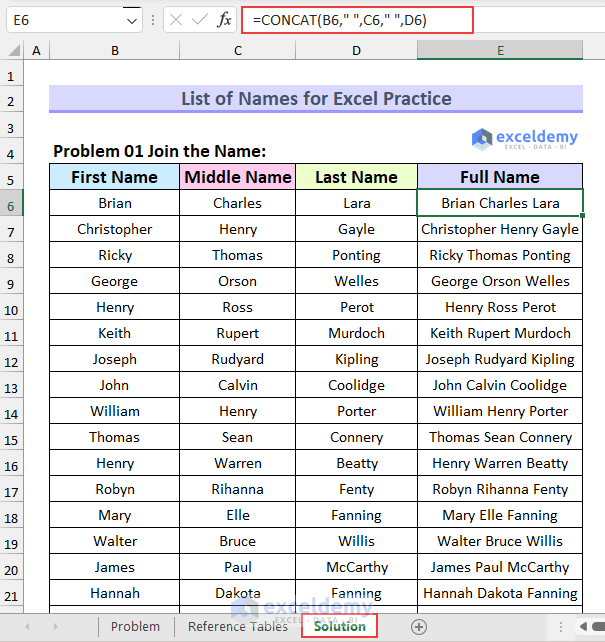This screenshot has height=642, width=605.
Task: Select cell 'Mary Elle Fanning'
Action: (x=500, y=515)
